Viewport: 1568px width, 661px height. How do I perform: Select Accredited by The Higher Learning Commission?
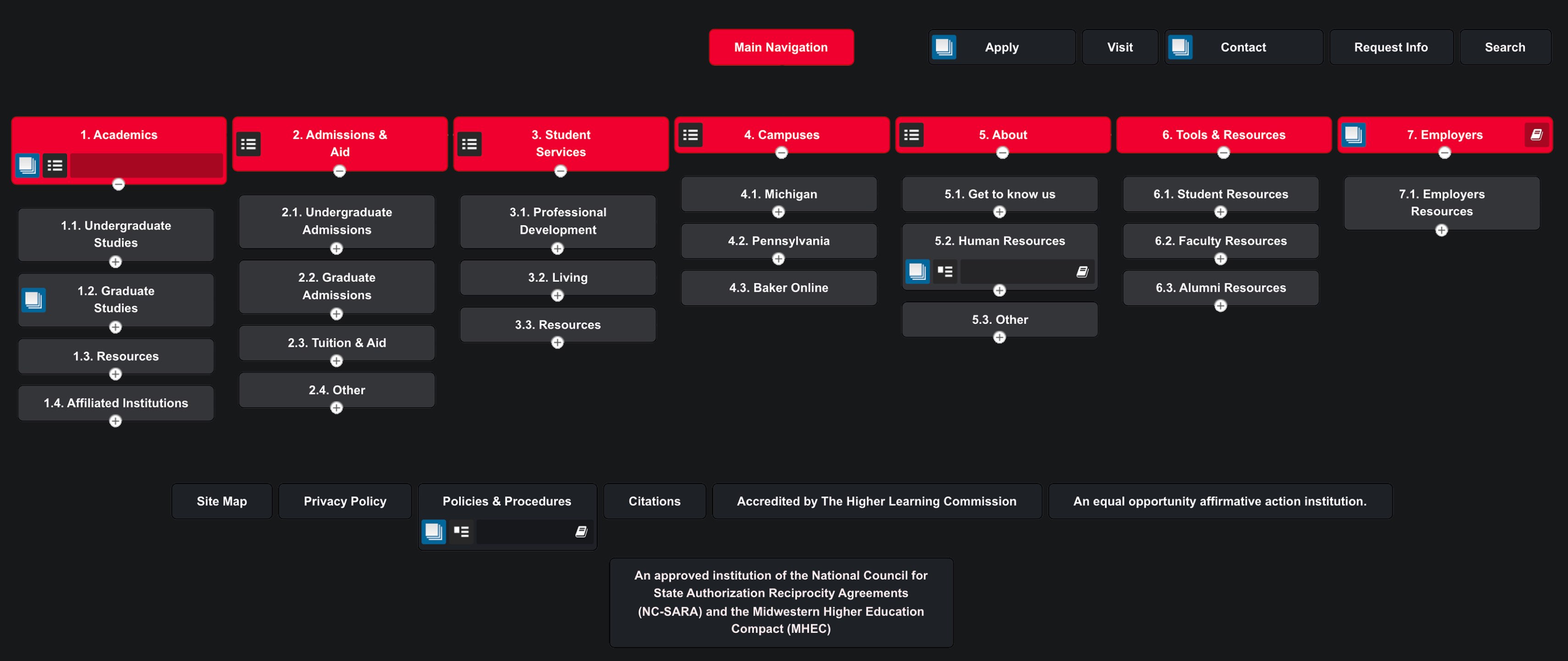[877, 501]
